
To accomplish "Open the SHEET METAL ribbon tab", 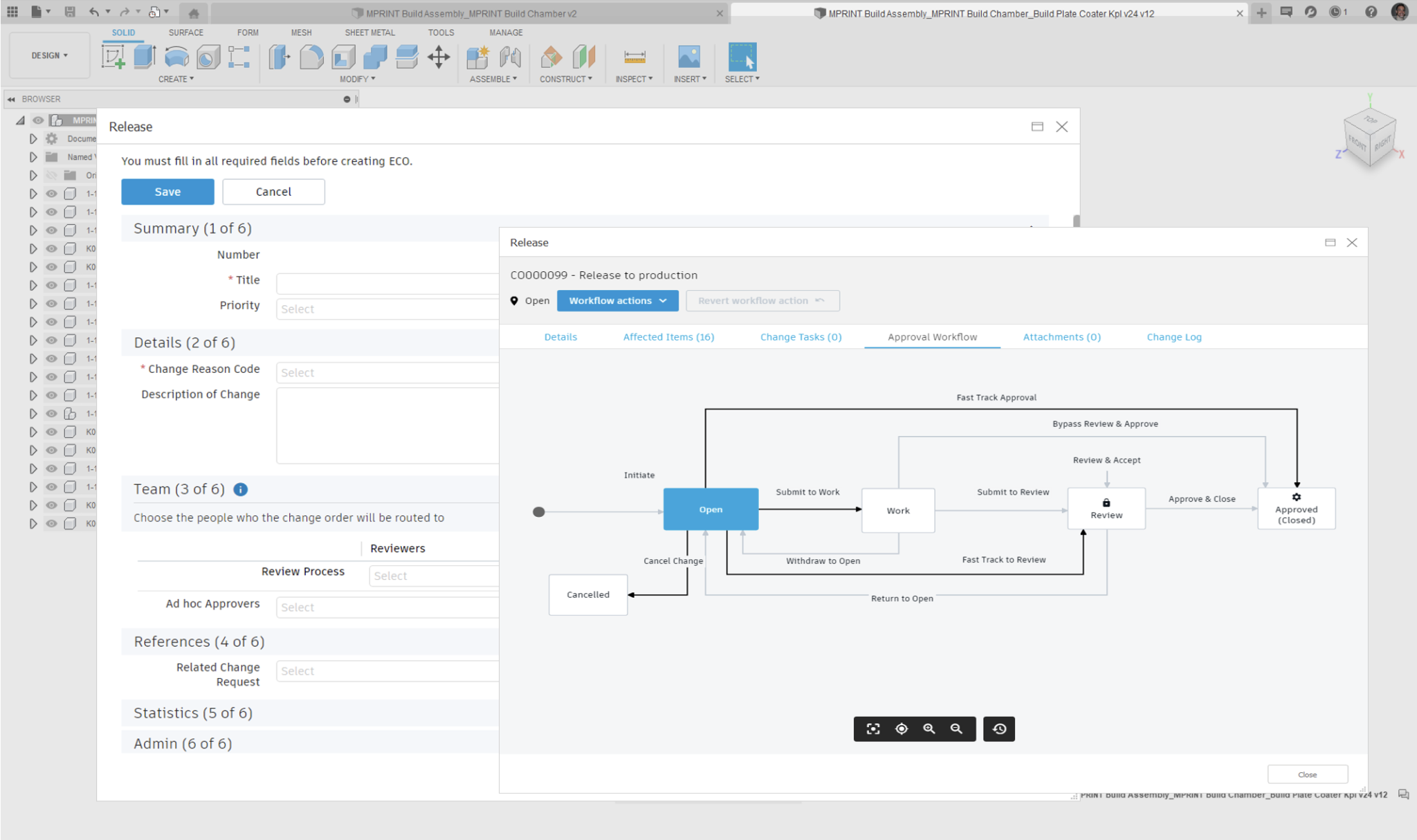I will coord(369,33).
